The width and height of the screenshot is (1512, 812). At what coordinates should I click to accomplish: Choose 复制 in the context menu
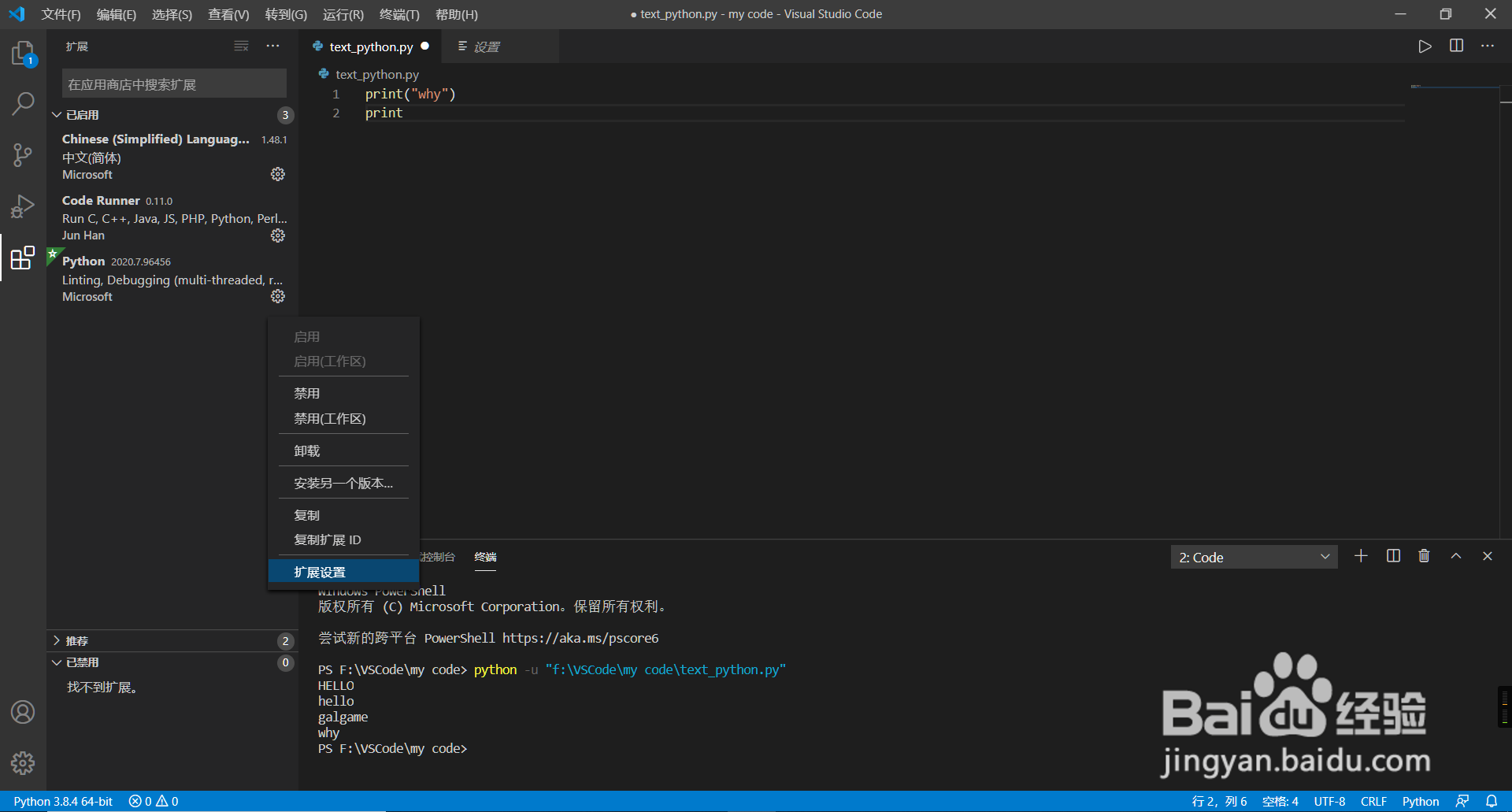click(x=343, y=515)
